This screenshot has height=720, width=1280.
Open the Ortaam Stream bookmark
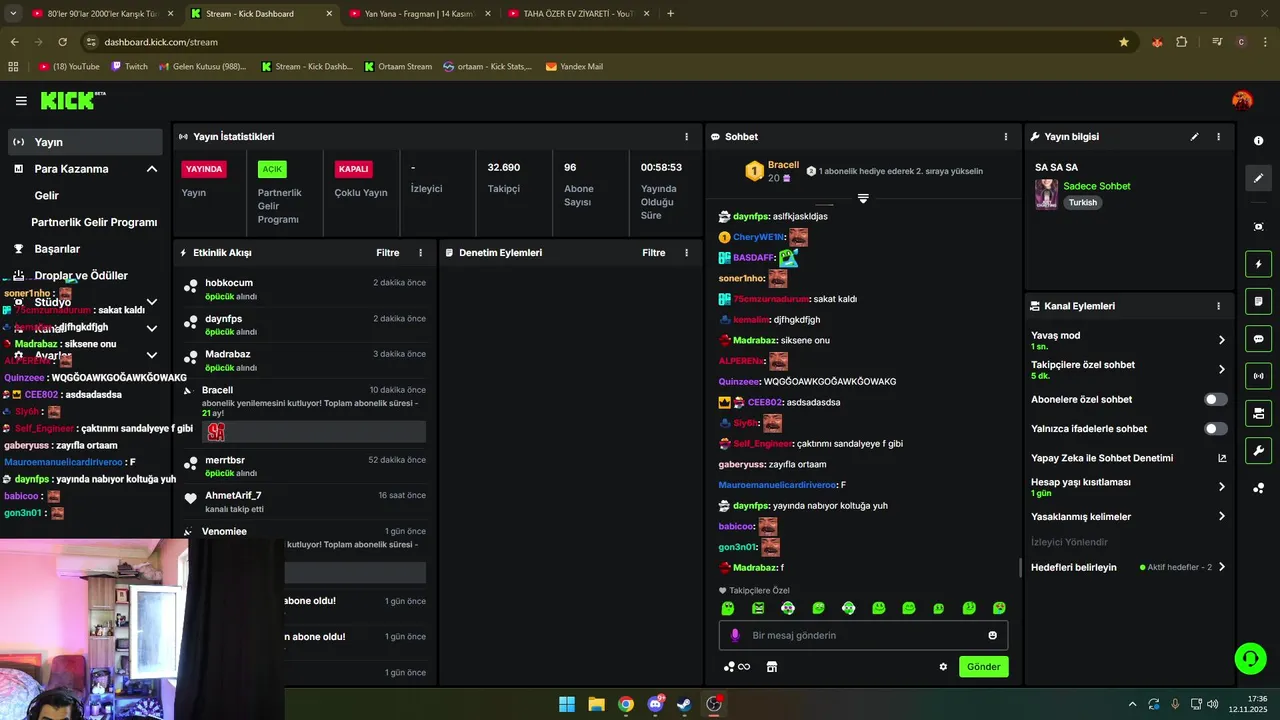[398, 67]
